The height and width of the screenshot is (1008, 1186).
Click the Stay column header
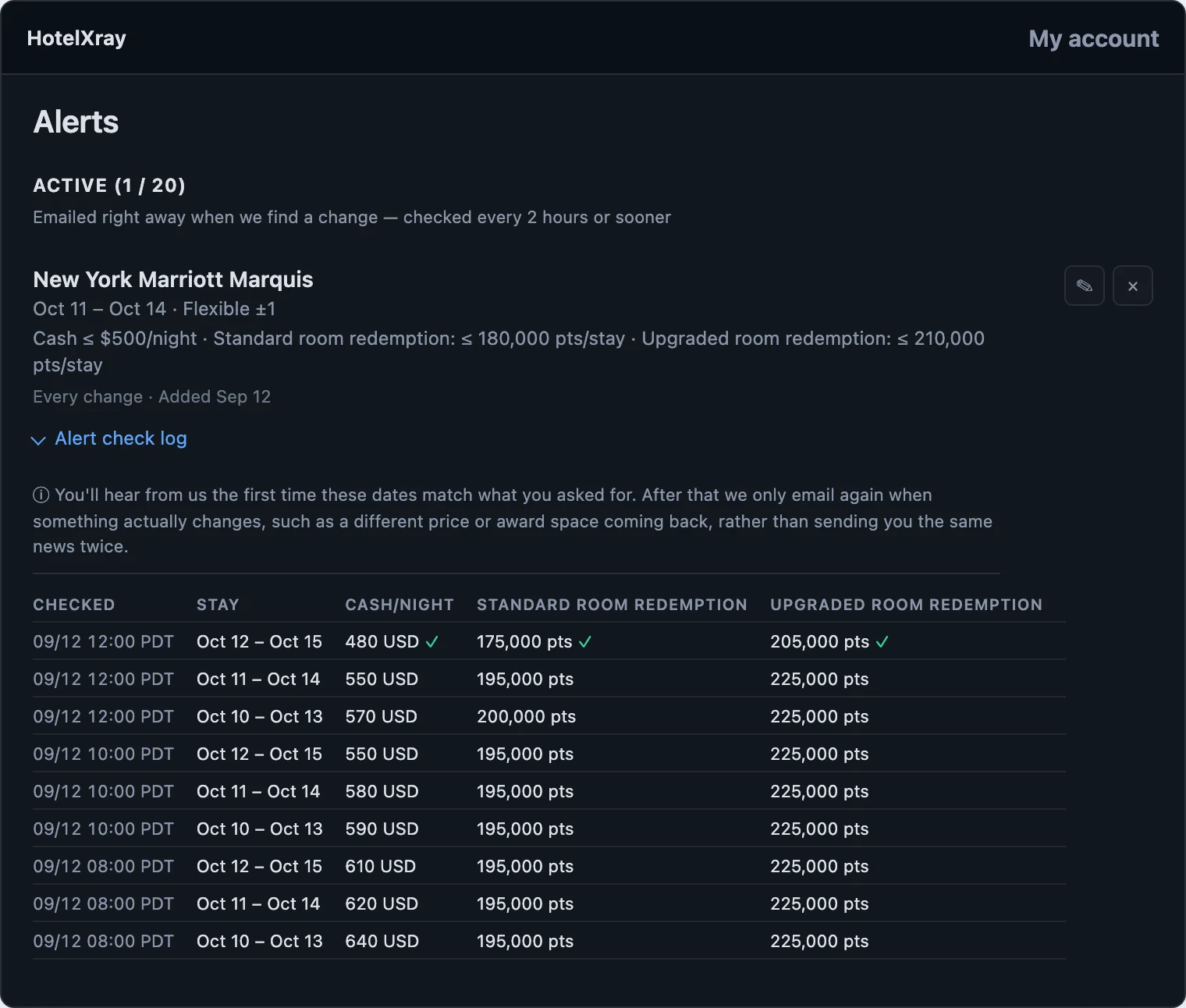pyautogui.click(x=218, y=605)
